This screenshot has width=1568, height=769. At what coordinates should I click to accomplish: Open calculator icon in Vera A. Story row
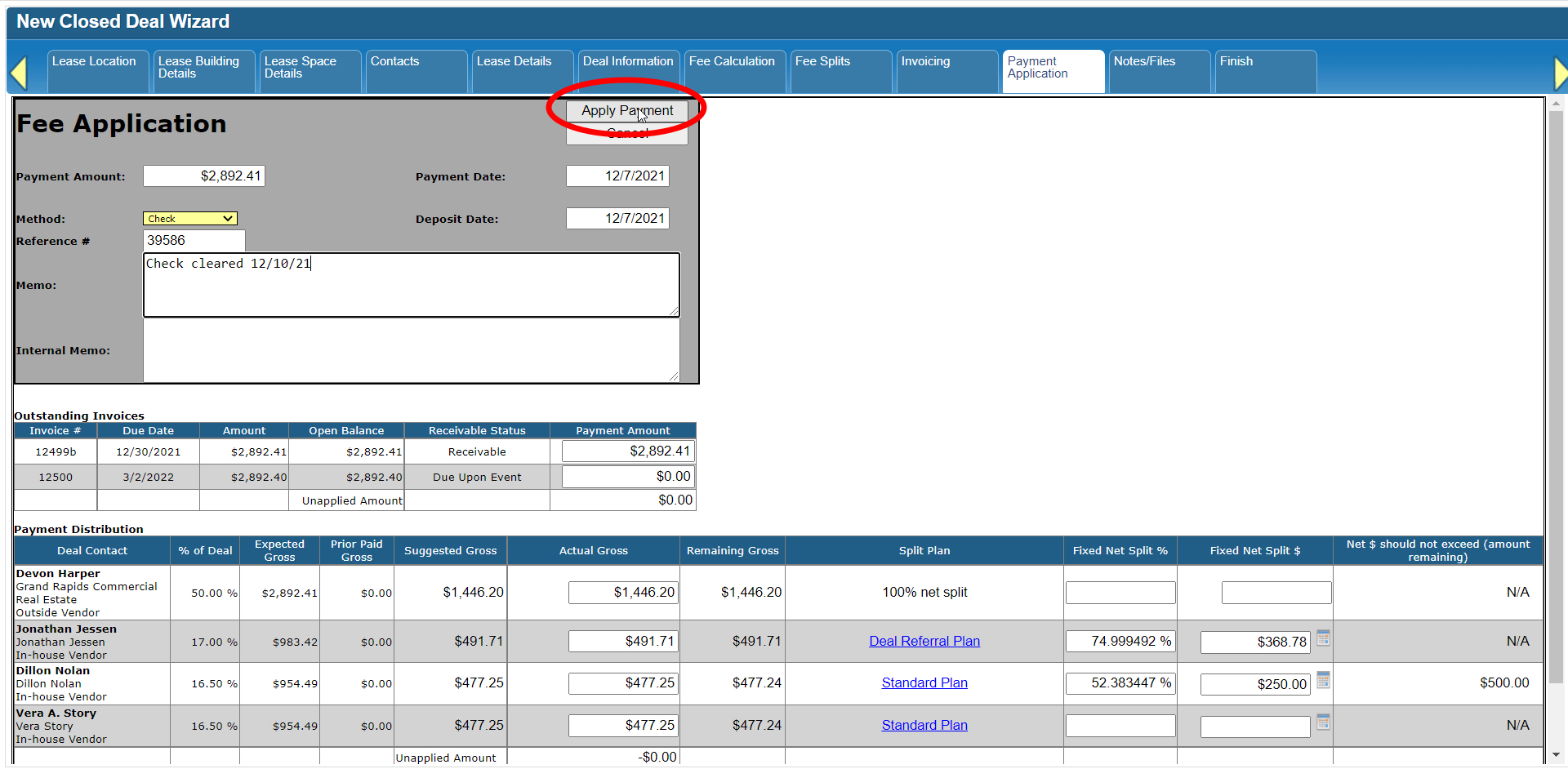tap(1323, 722)
